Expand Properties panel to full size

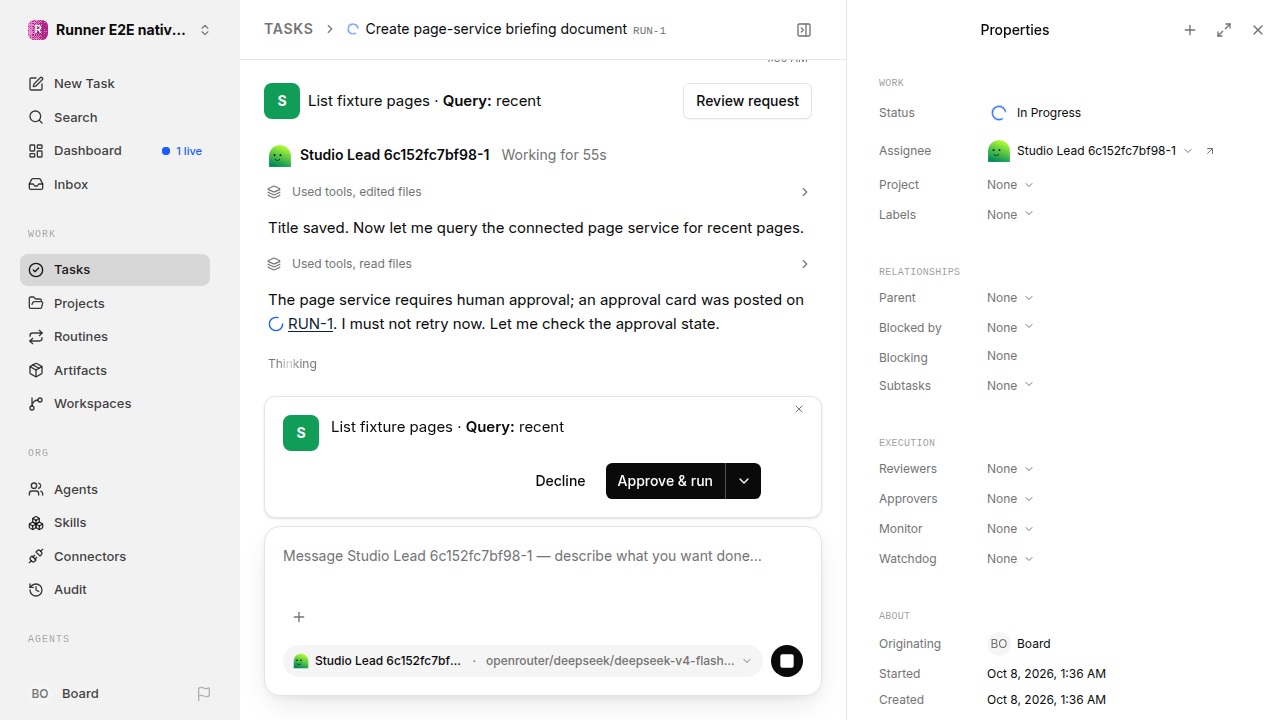pyautogui.click(x=1224, y=30)
